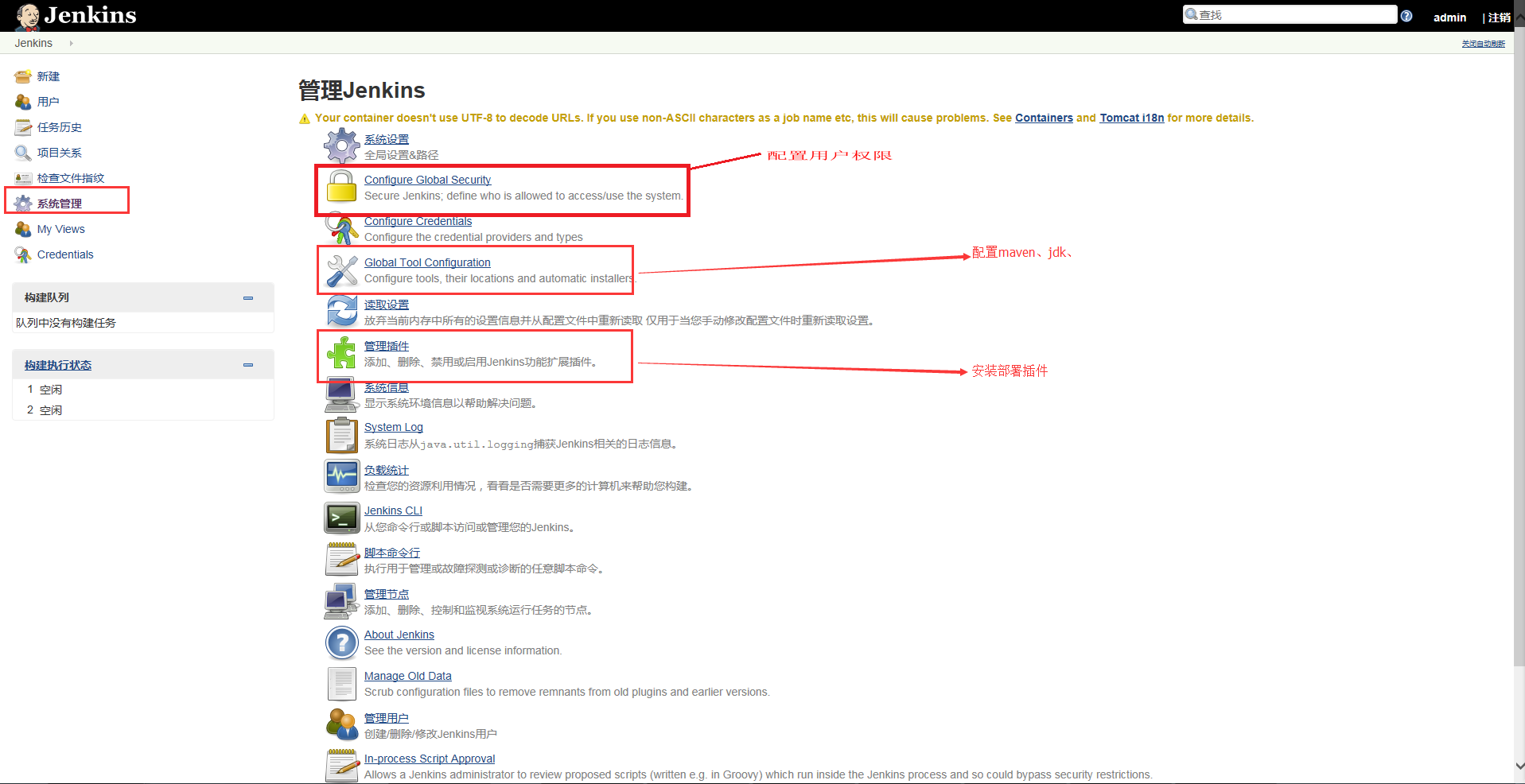Open the 管理用户 link
The height and width of the screenshot is (784, 1525).
[387, 718]
